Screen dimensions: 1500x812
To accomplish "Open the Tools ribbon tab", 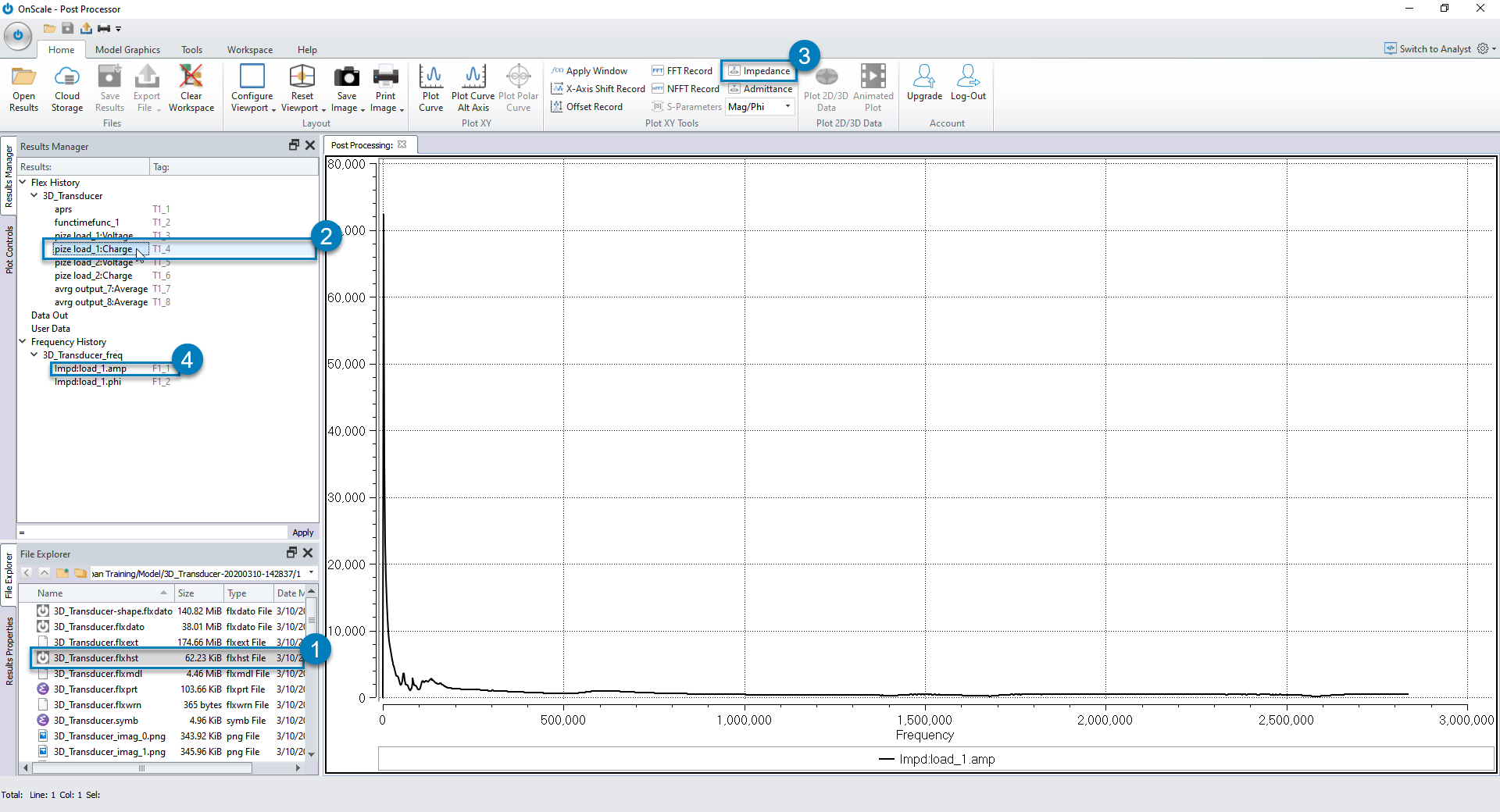I will point(191,49).
